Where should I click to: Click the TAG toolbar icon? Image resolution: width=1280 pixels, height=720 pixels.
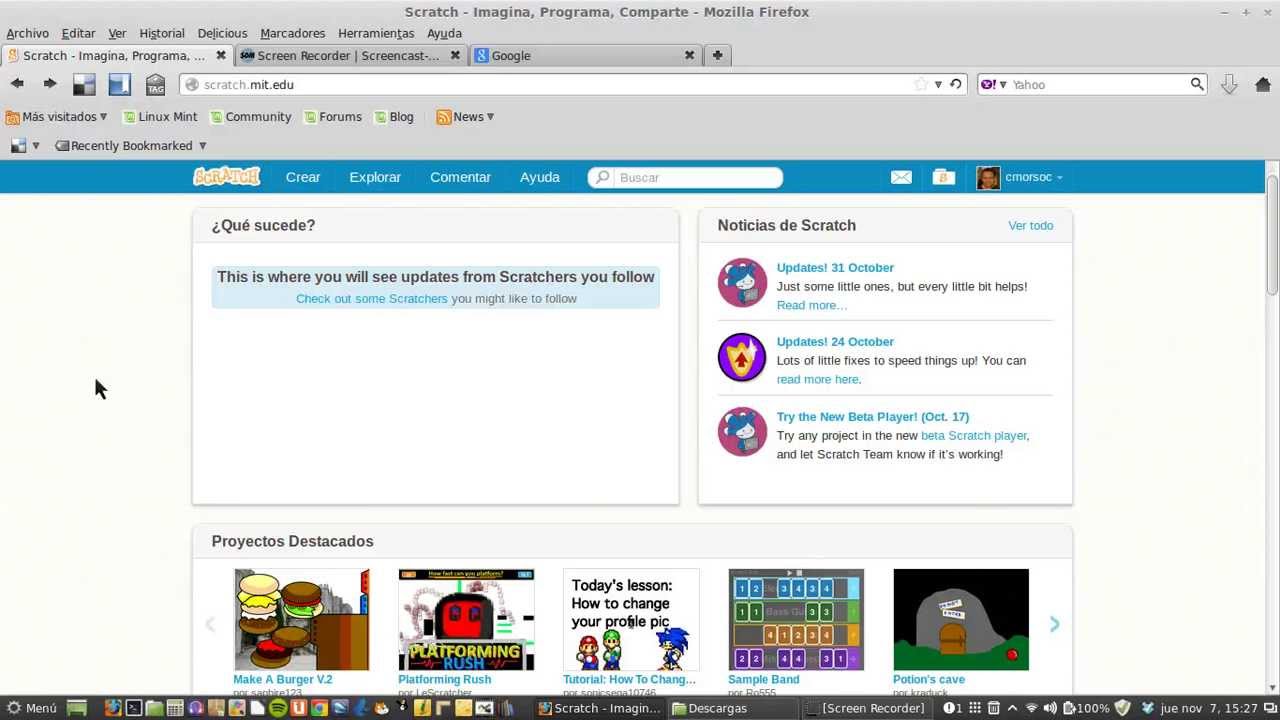click(155, 85)
